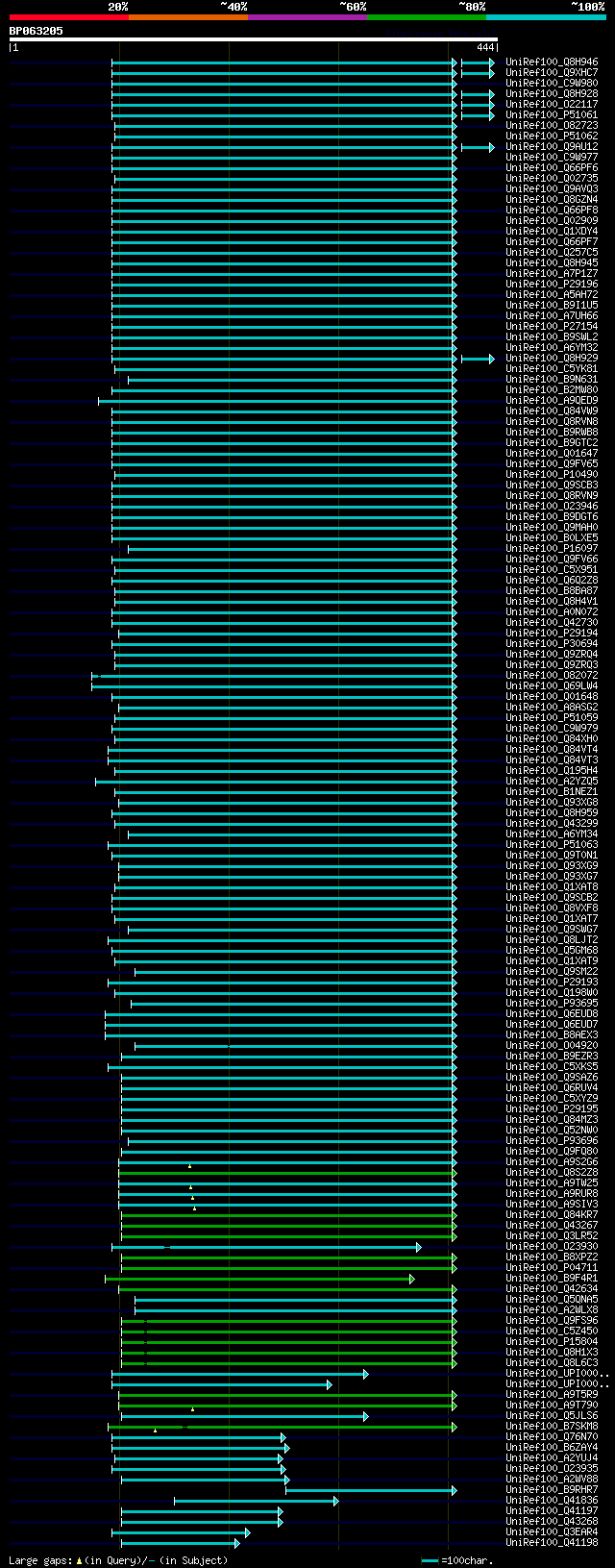Viewport: 615px width, 1568px height.
Task: Select label UniRef100_A9TW25
Action: (x=552, y=1183)
